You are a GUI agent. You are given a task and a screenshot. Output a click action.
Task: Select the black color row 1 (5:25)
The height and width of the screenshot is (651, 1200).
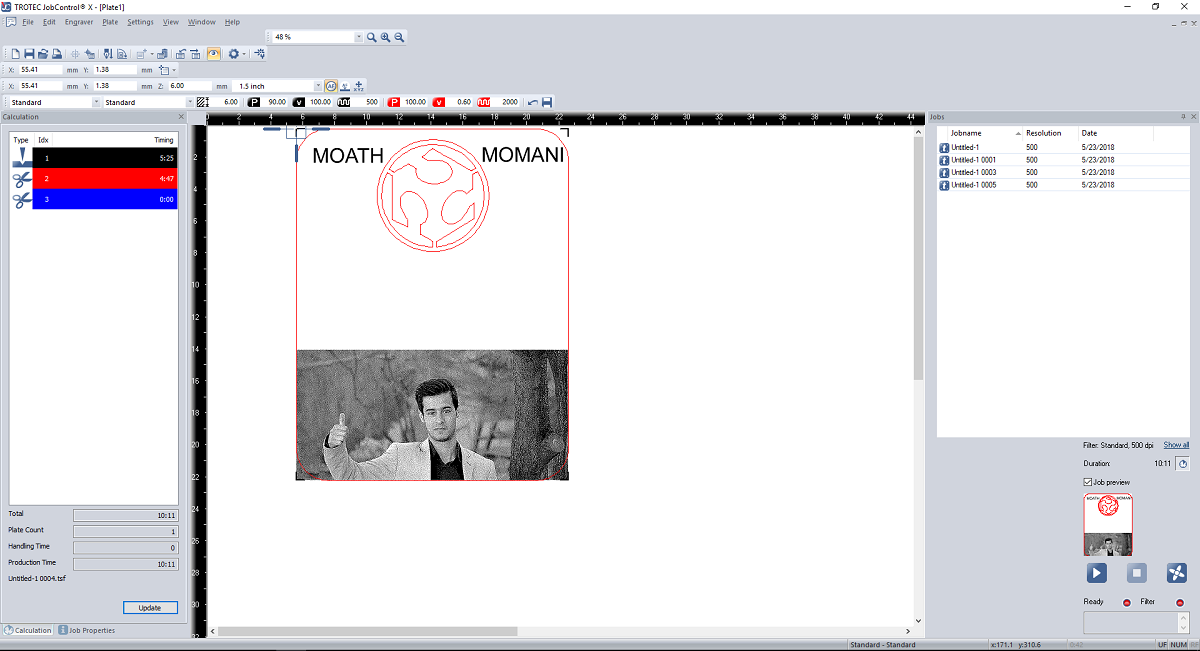click(105, 158)
